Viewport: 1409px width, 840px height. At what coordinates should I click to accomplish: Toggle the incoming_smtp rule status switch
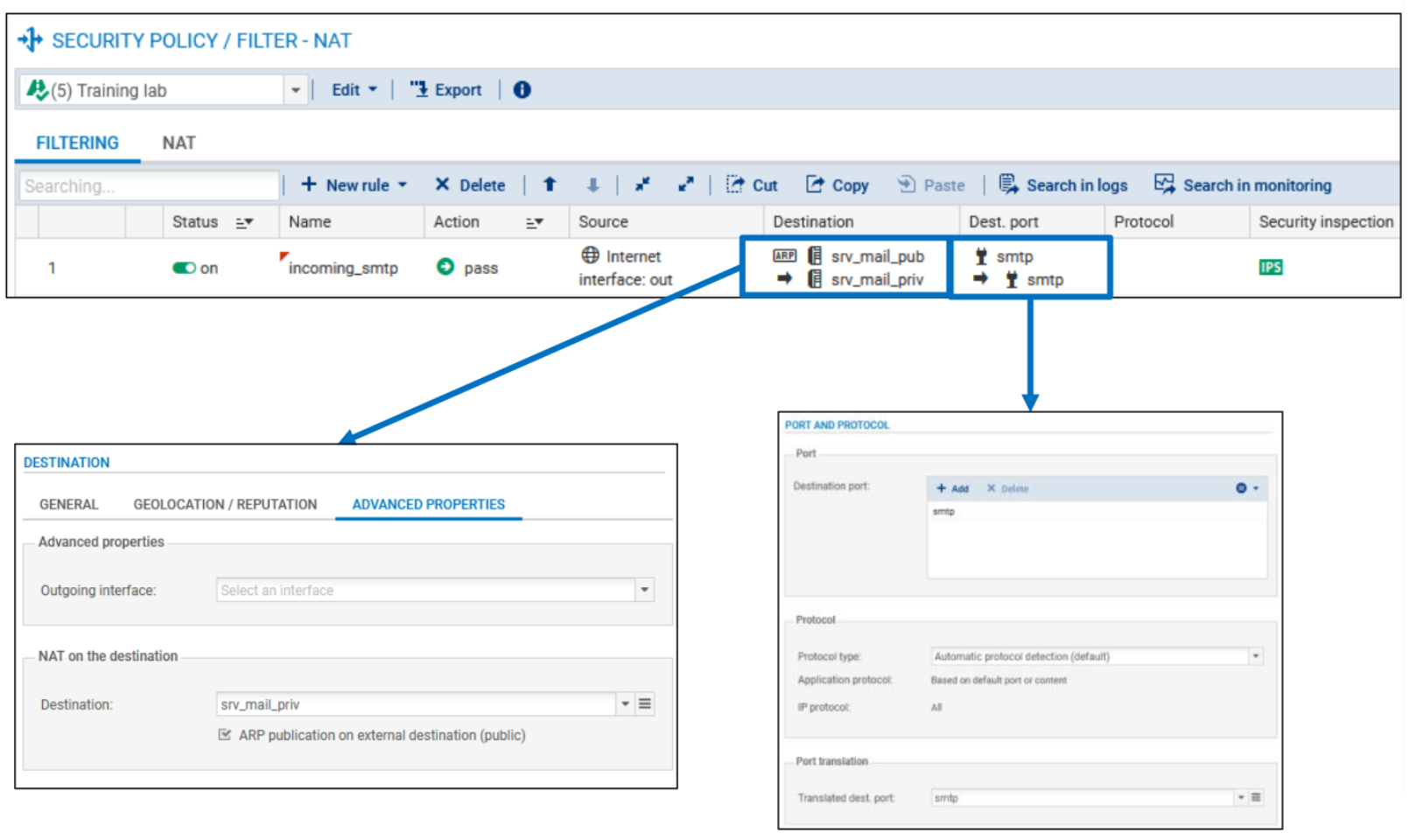[184, 268]
